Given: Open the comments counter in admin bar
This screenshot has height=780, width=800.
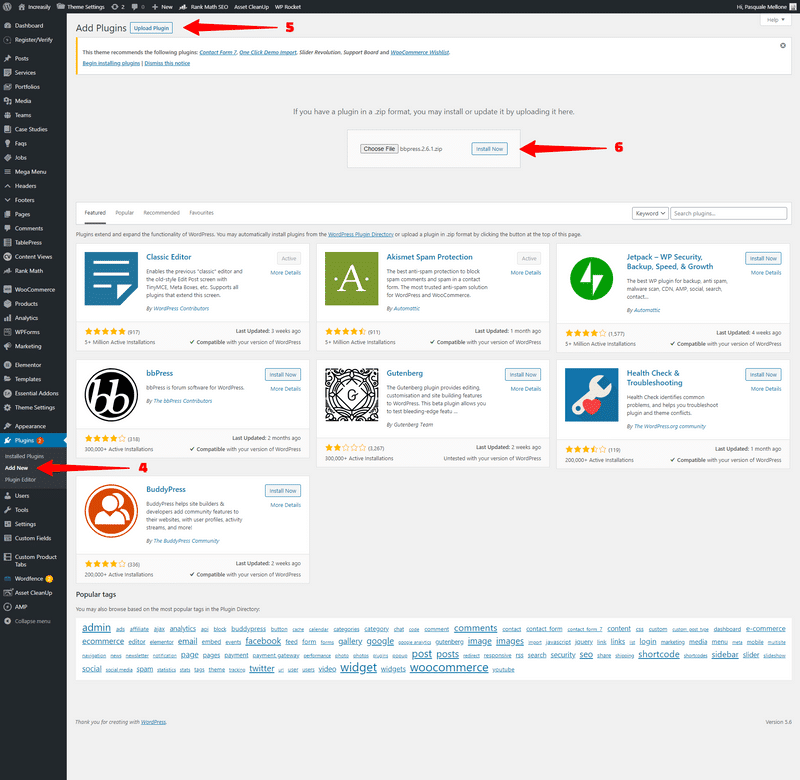Looking at the screenshot, I should 138,7.
